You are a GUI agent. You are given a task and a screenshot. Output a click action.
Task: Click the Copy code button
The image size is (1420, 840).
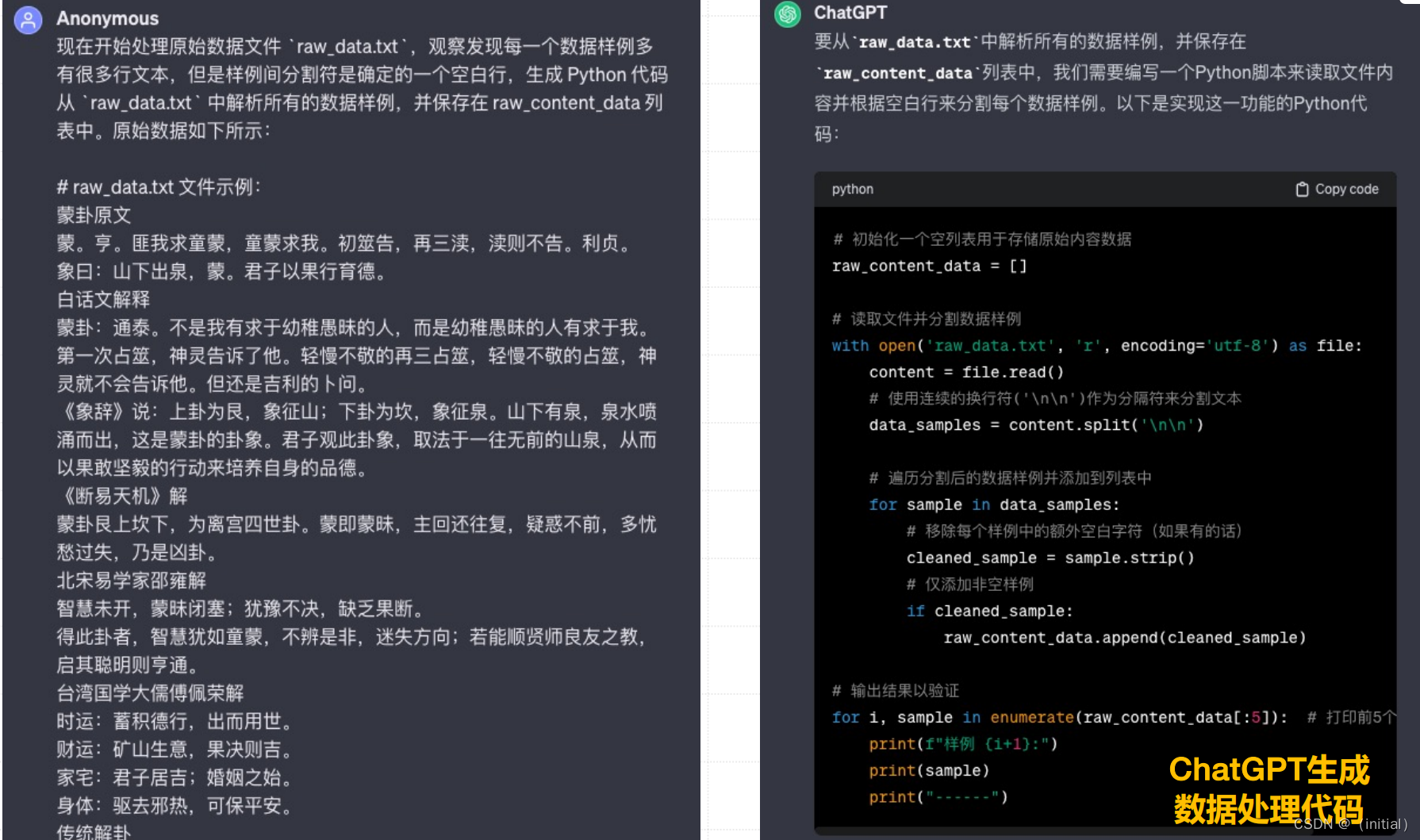tap(1337, 190)
